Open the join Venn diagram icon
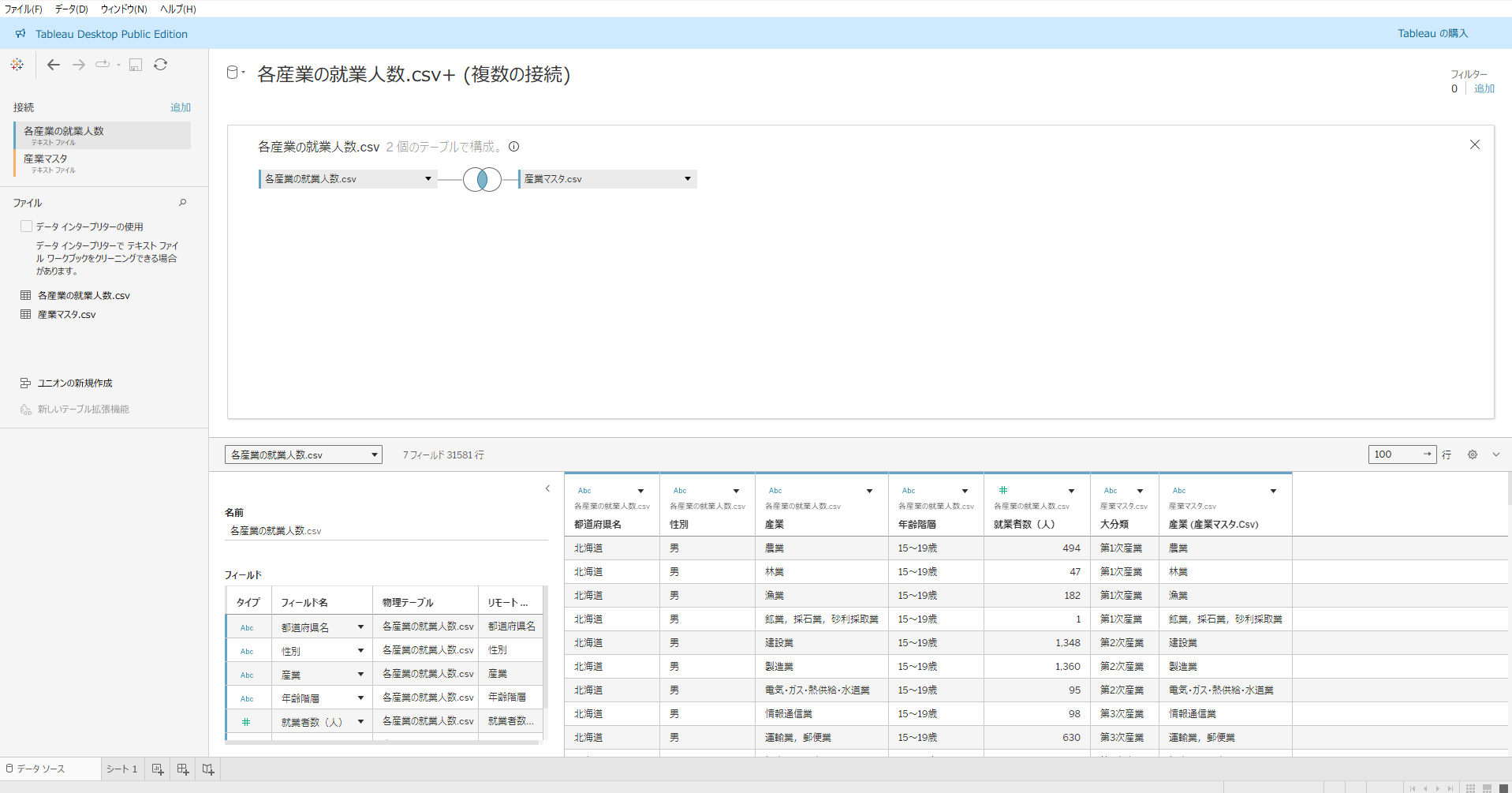The image size is (1512, 793). tap(482, 179)
